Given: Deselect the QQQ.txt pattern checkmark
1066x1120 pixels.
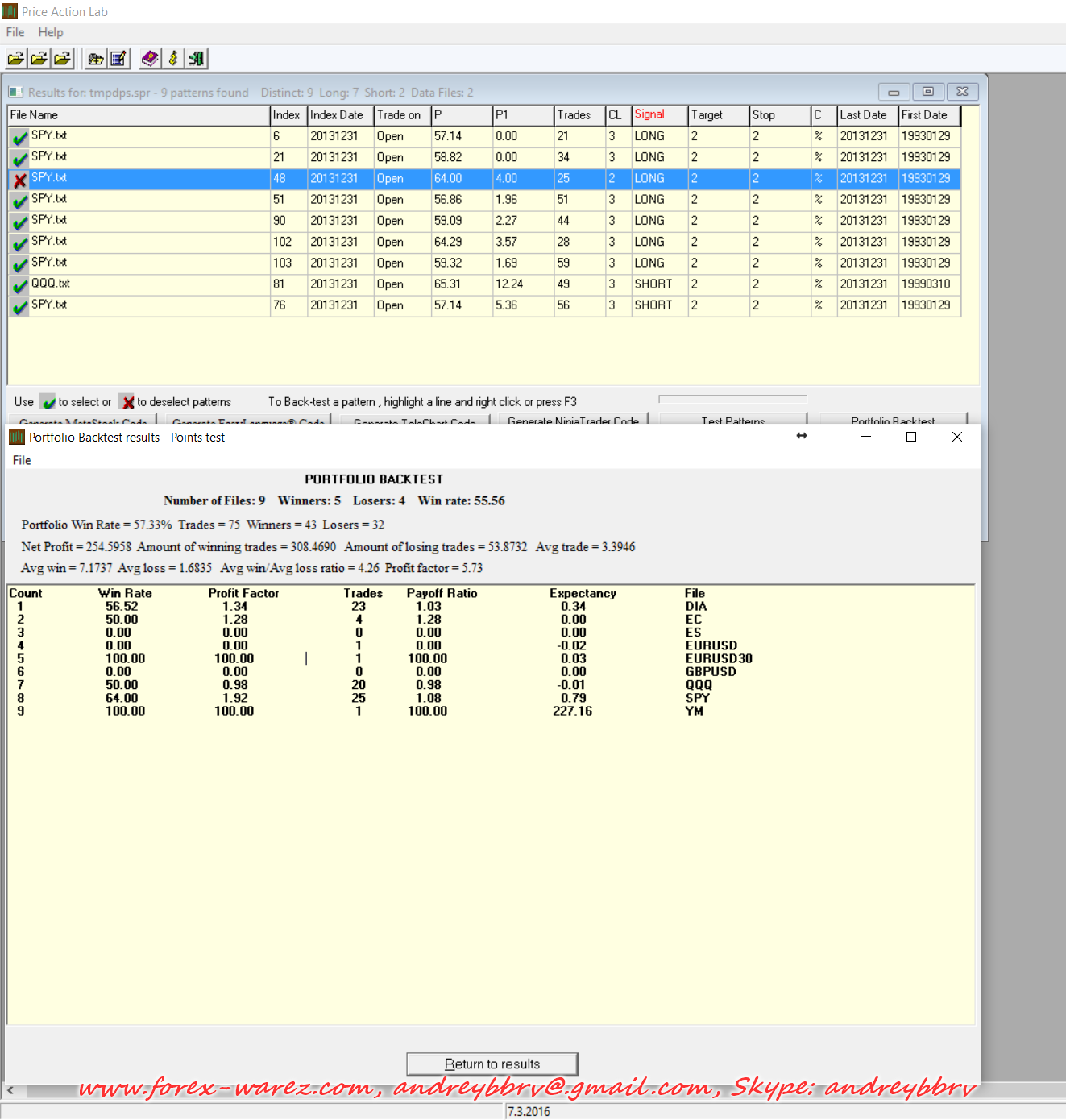Looking at the screenshot, I should 20,284.
